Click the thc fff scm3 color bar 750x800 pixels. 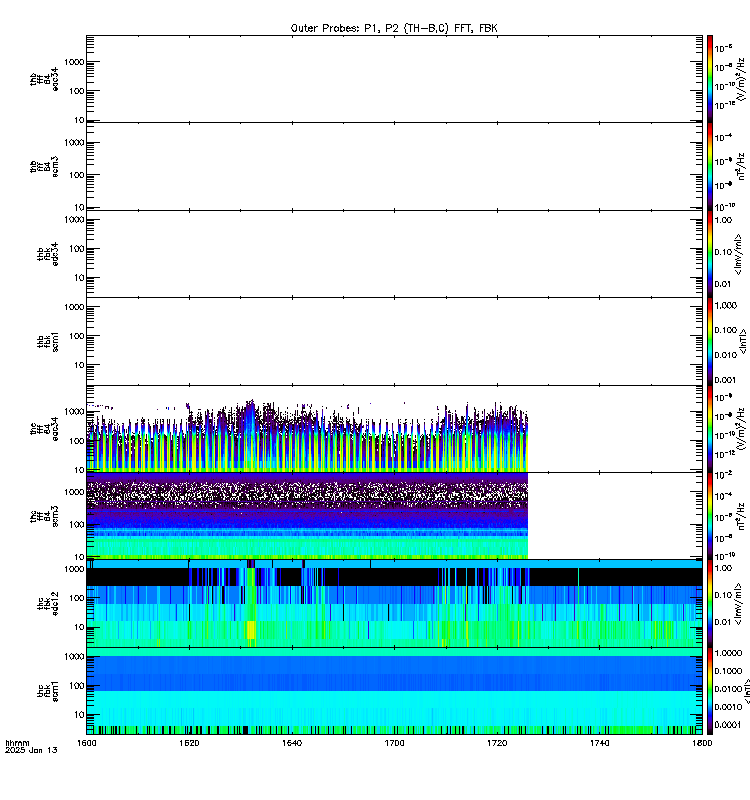click(x=710, y=516)
